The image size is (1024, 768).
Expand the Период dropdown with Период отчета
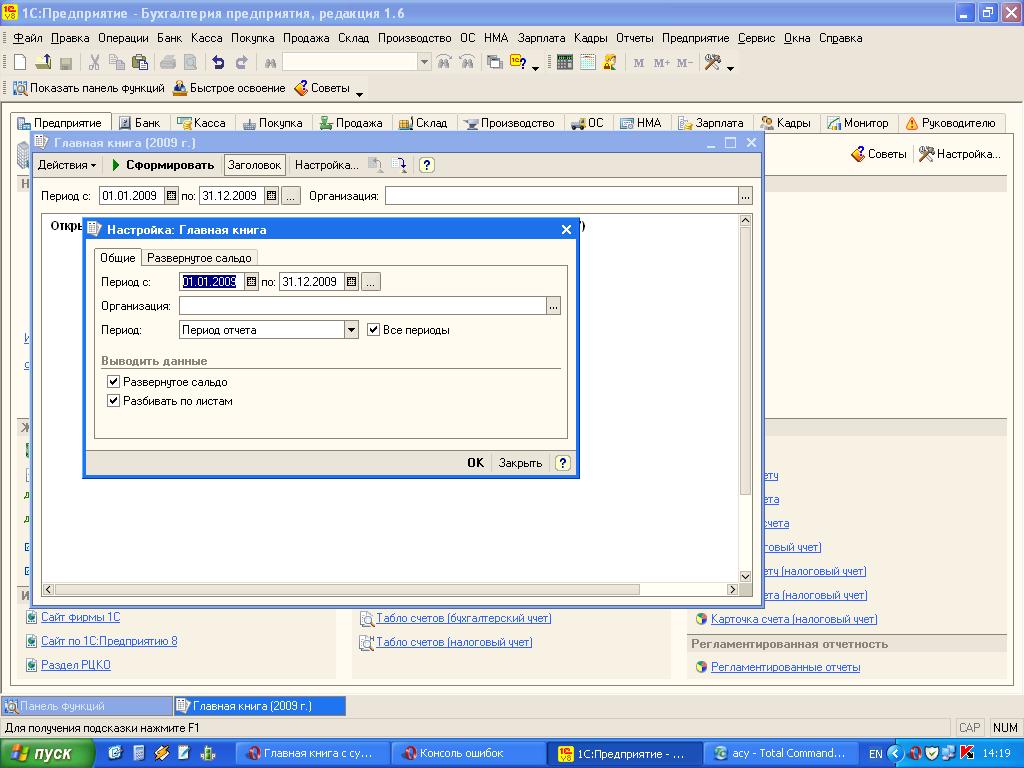point(351,330)
